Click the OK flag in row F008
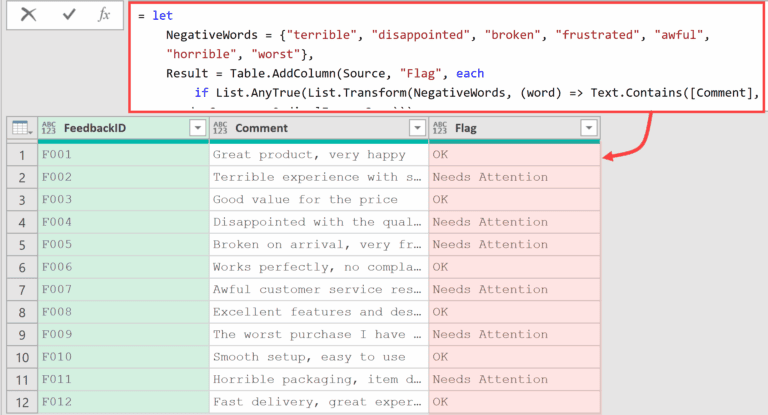 pos(514,312)
